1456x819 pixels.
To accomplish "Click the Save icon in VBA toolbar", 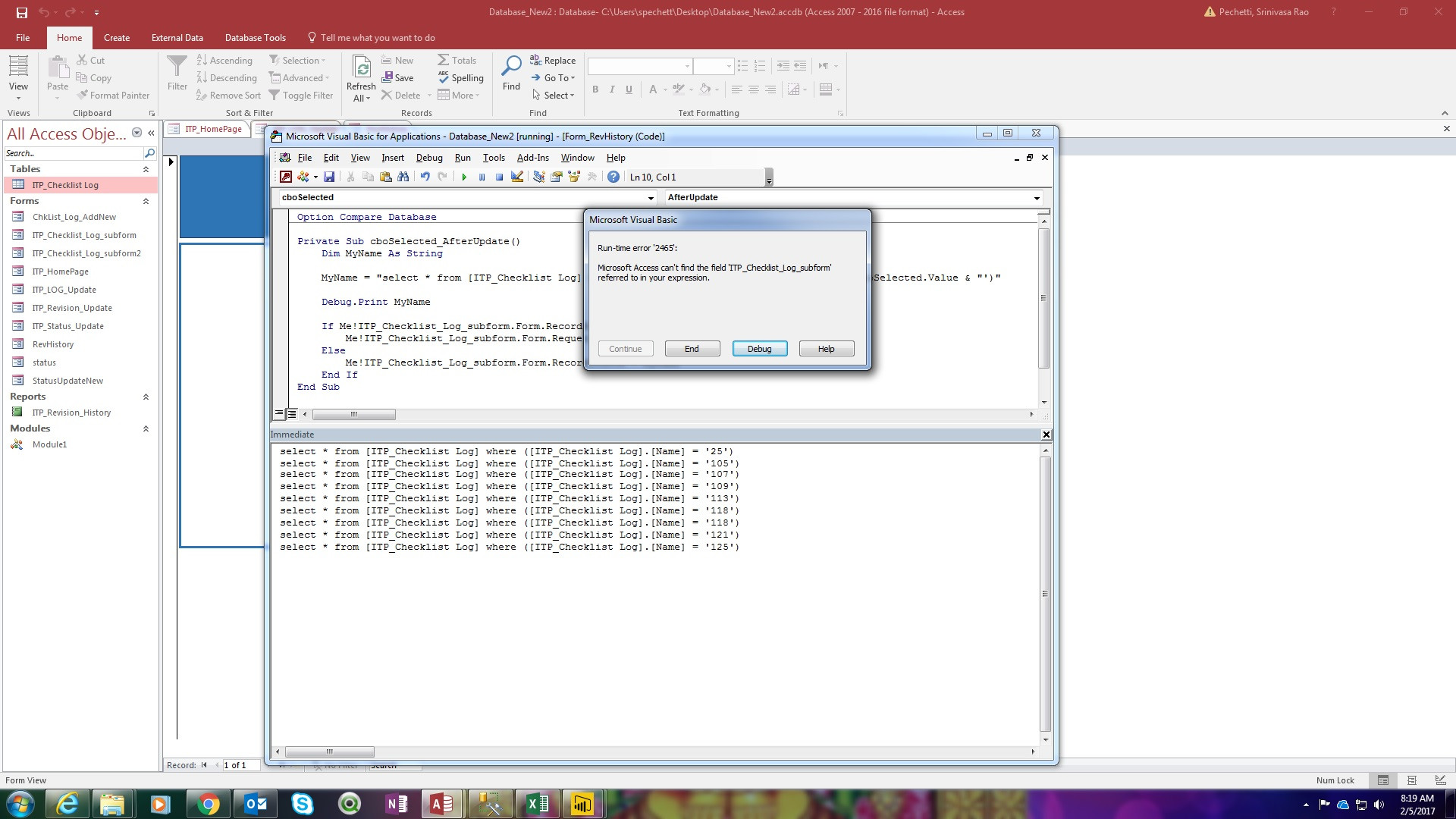I will click(329, 177).
